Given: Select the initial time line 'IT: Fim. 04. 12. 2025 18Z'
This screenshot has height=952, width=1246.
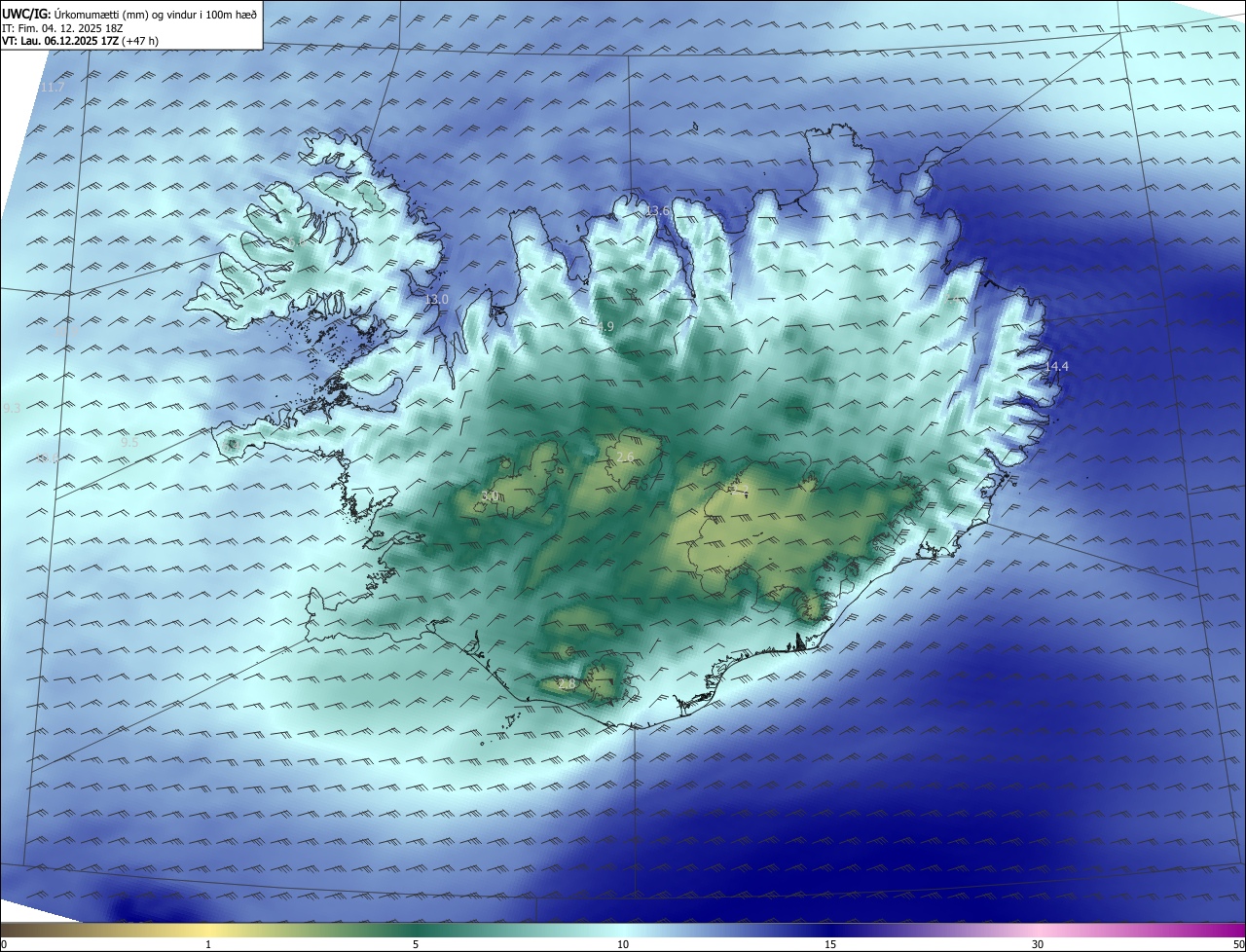Looking at the screenshot, I should (62, 27).
